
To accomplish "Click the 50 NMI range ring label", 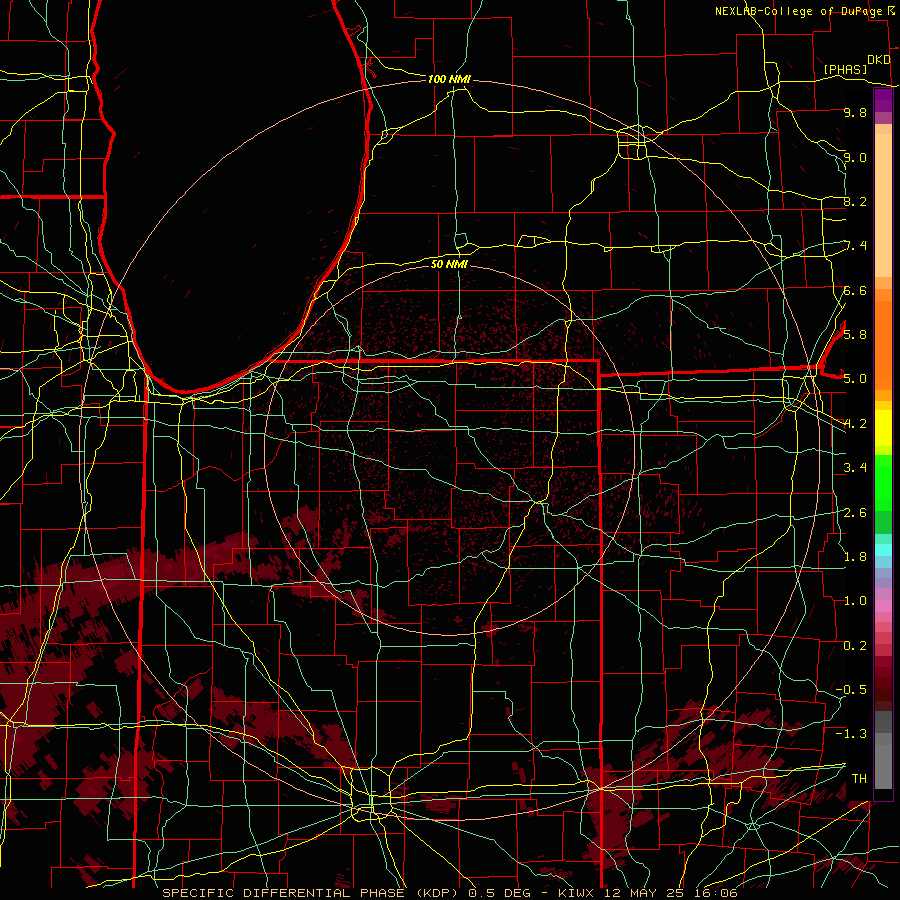I will point(449,264).
